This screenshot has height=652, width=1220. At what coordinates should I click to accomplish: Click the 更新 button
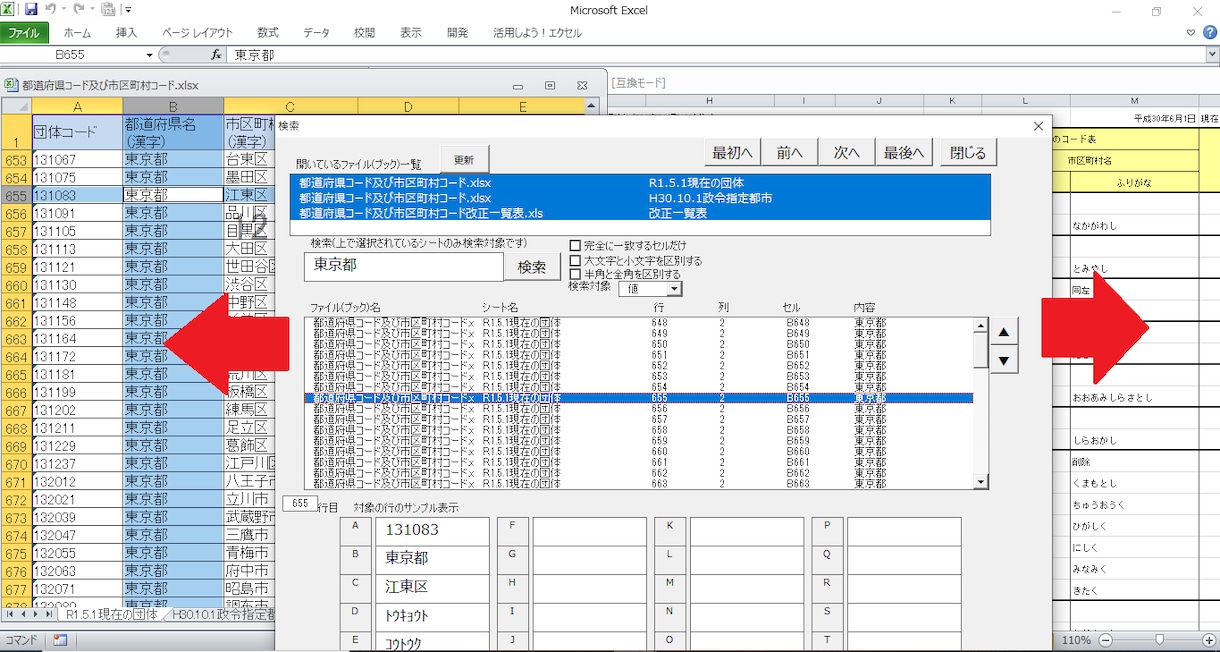[464, 160]
